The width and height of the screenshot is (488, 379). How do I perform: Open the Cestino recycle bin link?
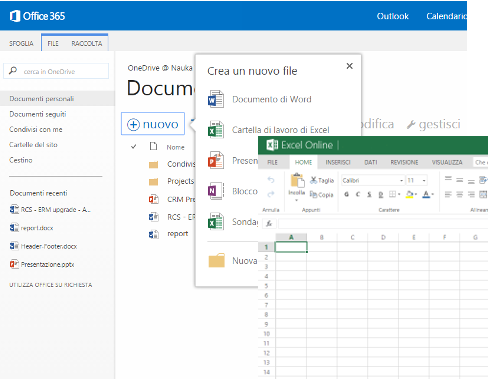coord(21,160)
